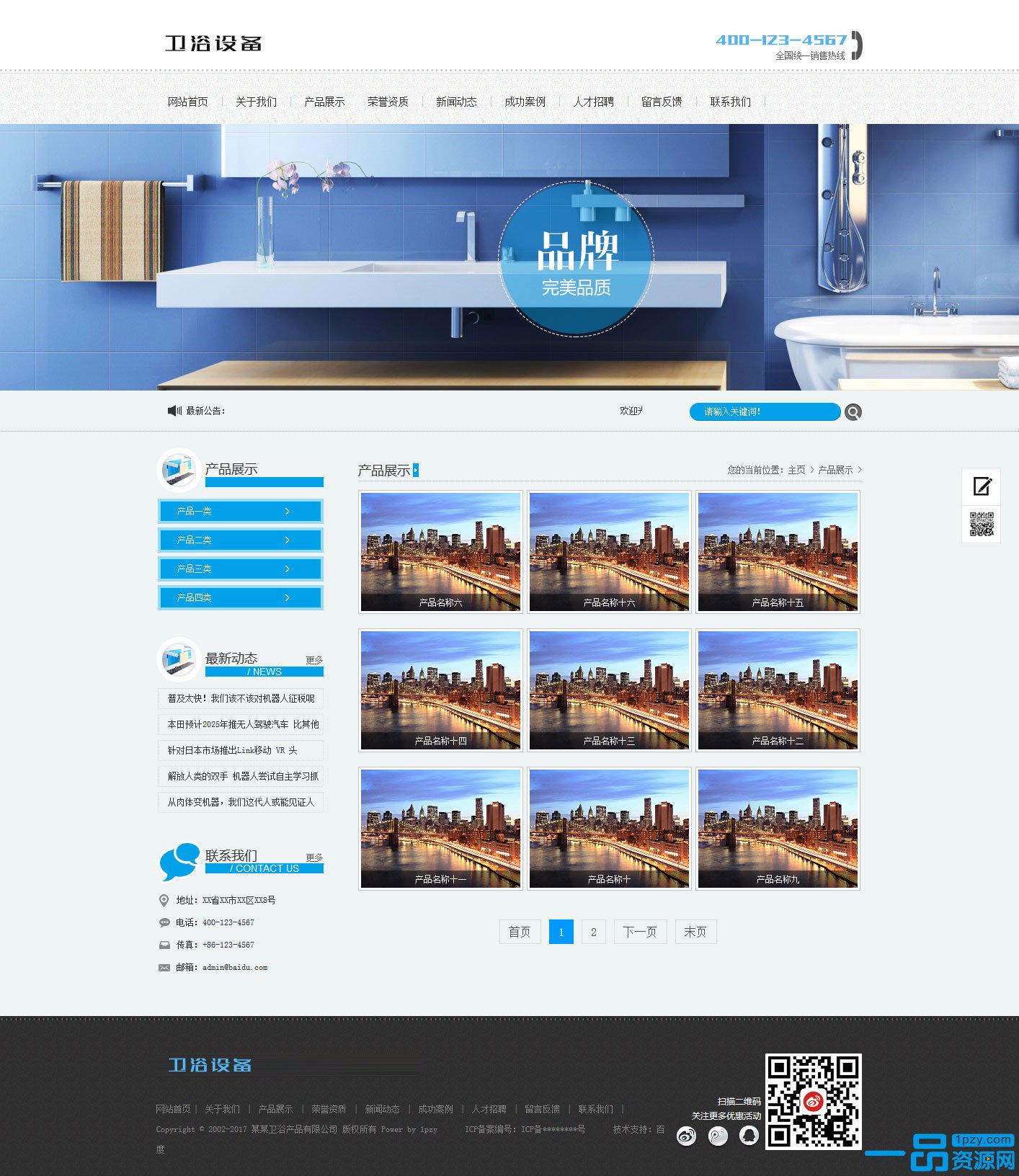Open product thumbnail 产品名称十二
The height and width of the screenshot is (1176, 1019).
[x=778, y=690]
